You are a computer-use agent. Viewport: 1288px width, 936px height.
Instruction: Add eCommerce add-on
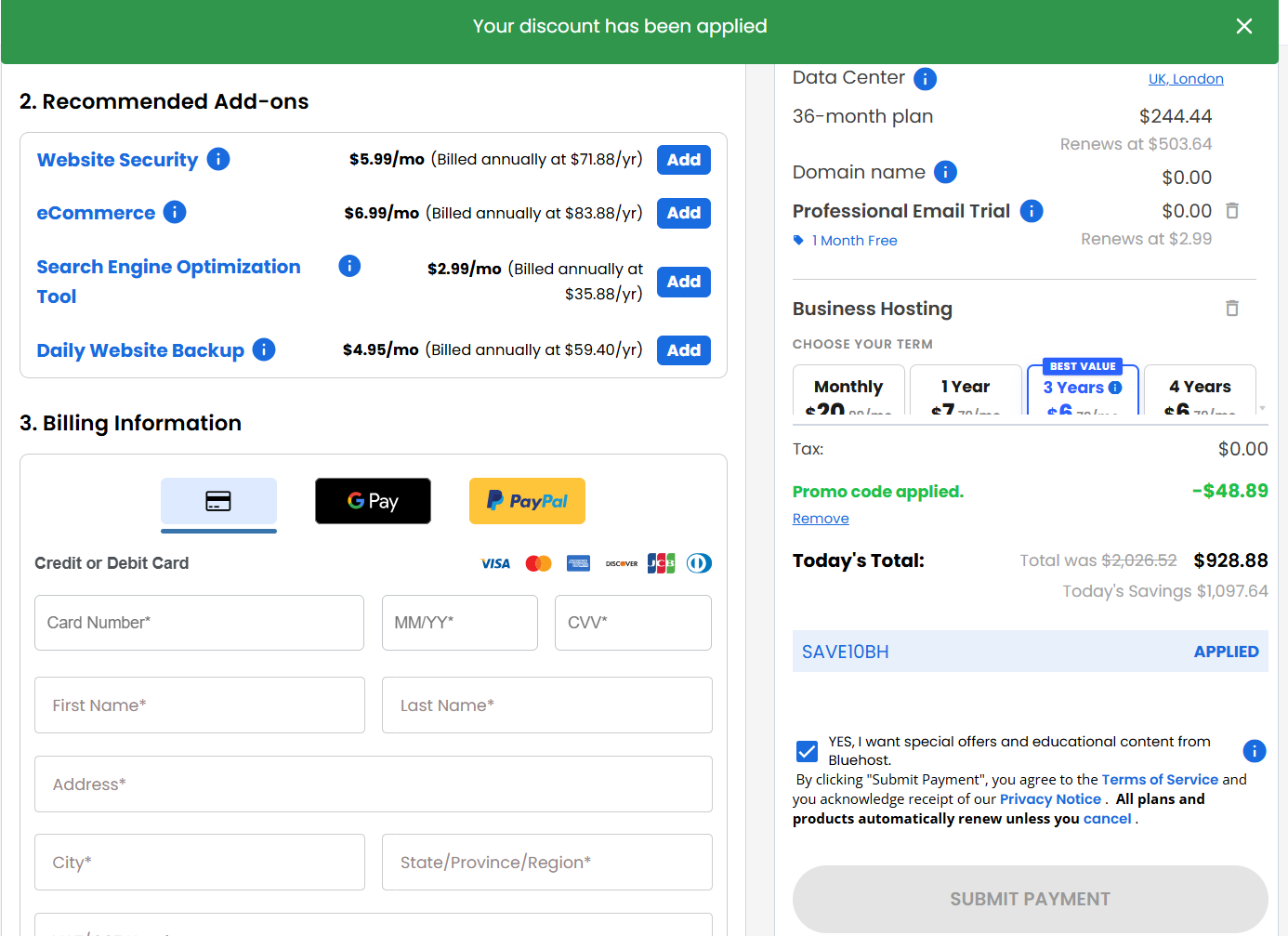click(684, 213)
